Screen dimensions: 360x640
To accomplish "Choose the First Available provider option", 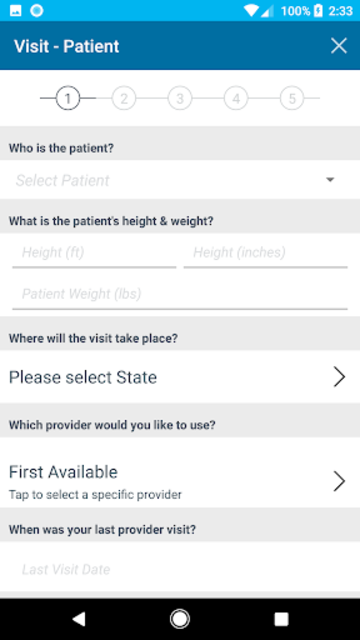I will click(x=180, y=482).
